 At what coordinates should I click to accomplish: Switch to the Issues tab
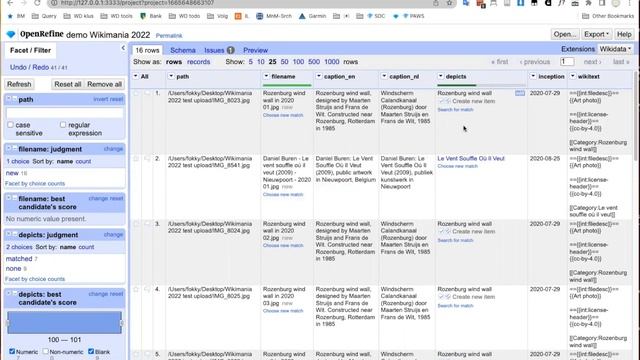[x=214, y=50]
